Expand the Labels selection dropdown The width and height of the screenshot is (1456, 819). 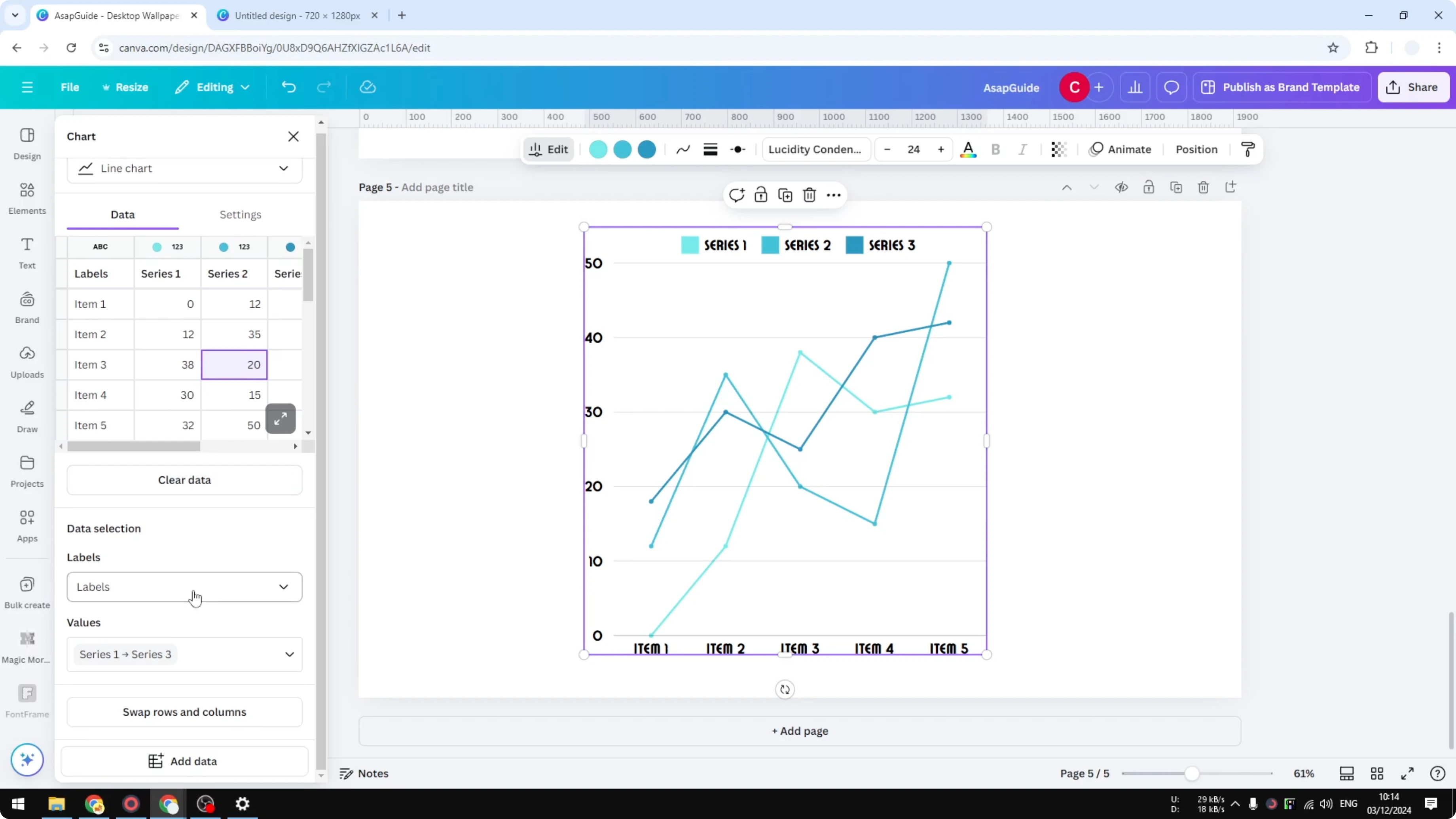(x=184, y=587)
